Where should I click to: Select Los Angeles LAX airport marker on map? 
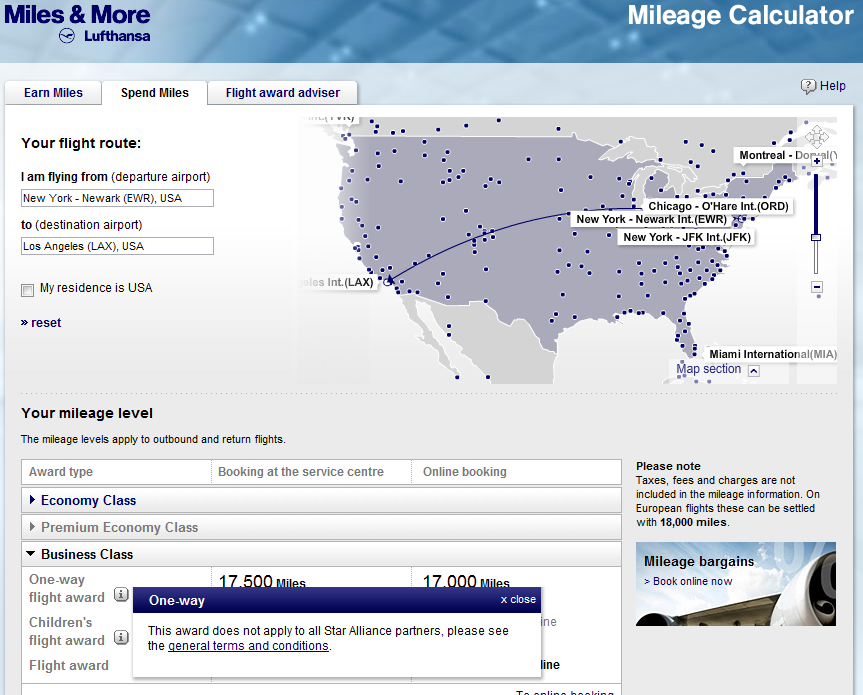388,281
